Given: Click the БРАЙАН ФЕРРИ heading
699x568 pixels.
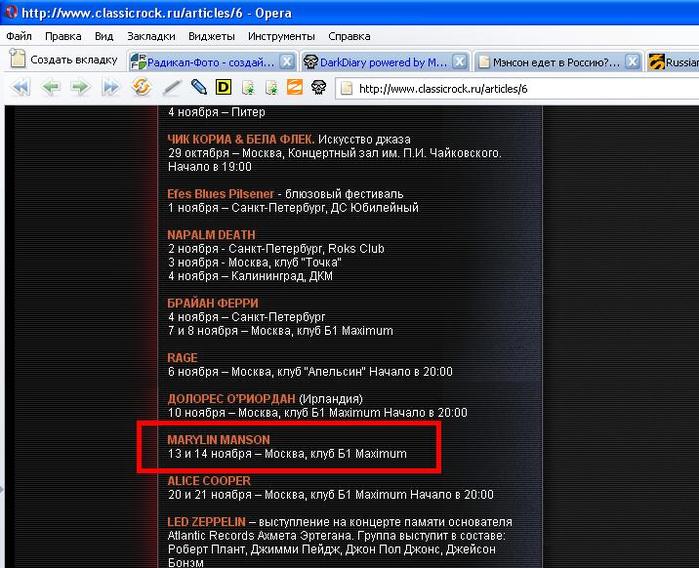Looking at the screenshot, I should click(213, 303).
